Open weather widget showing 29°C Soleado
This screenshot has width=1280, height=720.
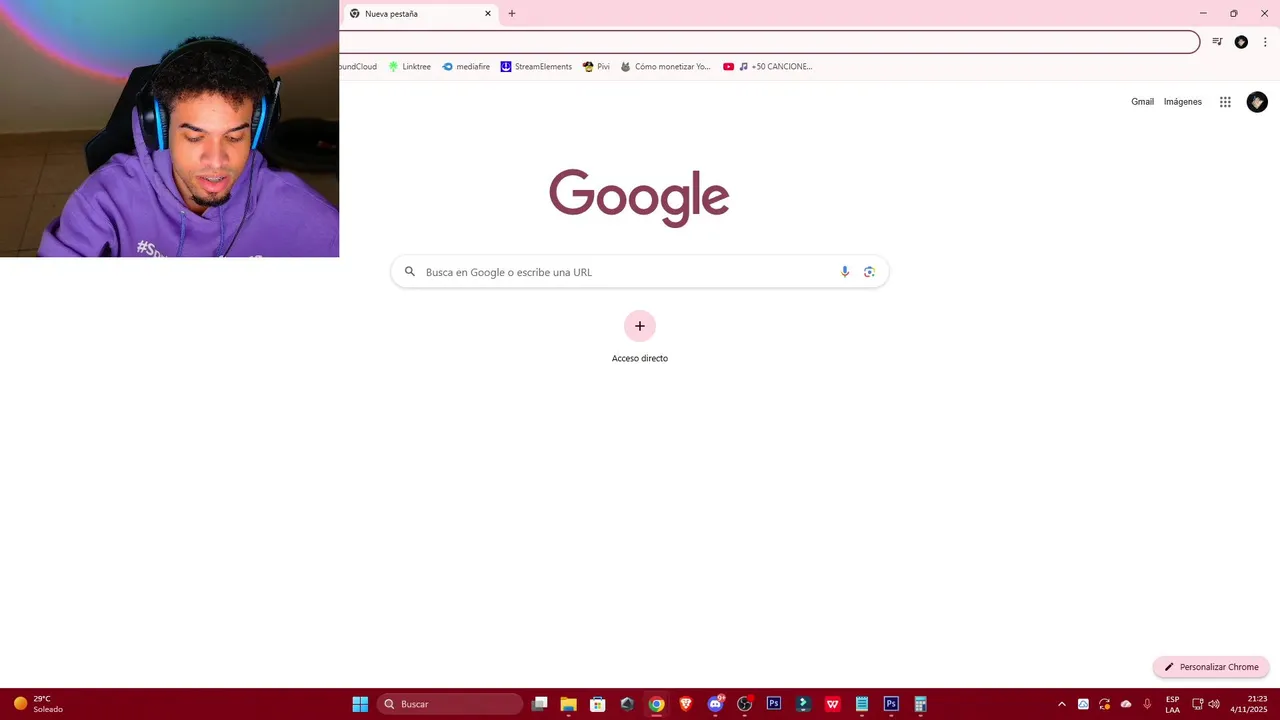(38, 704)
